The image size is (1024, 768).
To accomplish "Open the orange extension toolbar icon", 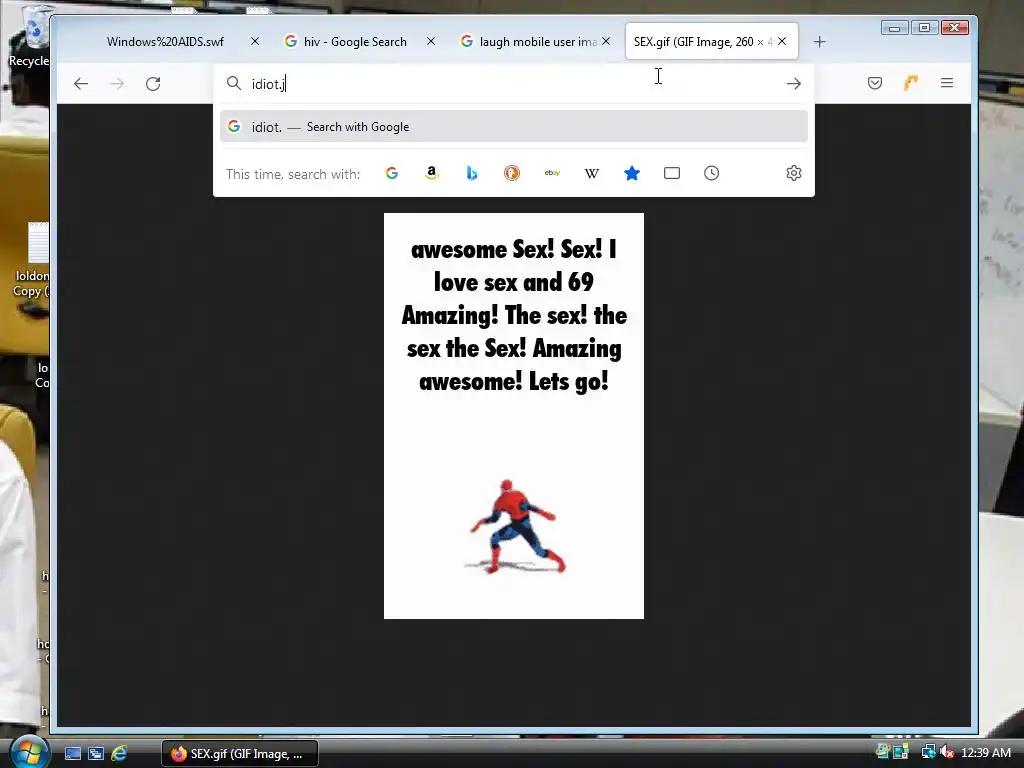I will tap(911, 83).
